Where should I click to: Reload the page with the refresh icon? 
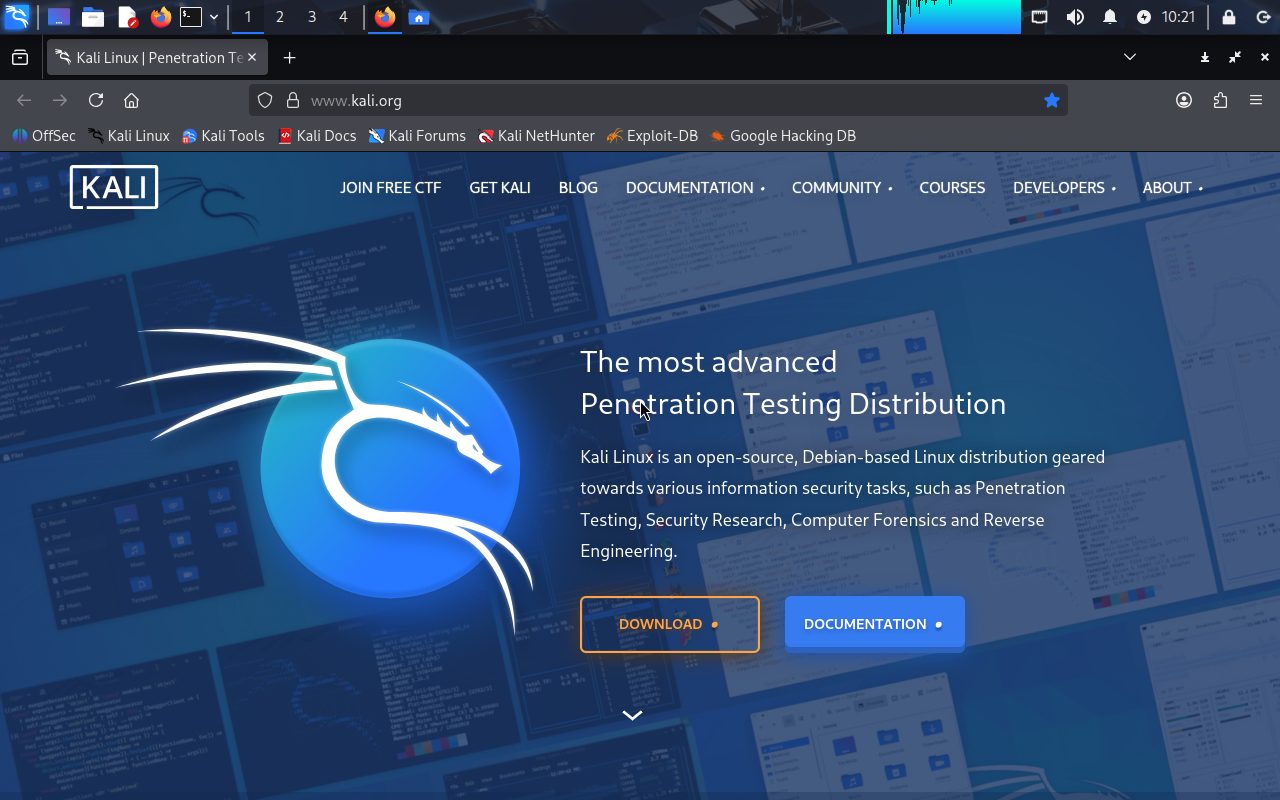coord(96,100)
